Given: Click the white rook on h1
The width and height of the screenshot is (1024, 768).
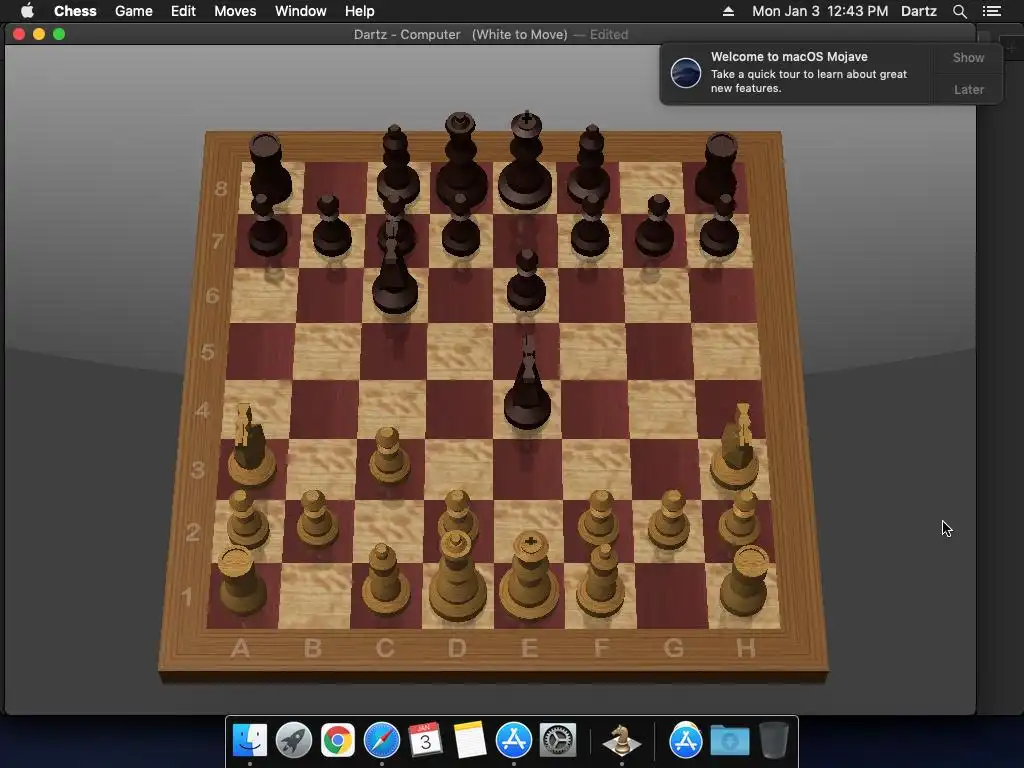Looking at the screenshot, I should click(x=745, y=582).
